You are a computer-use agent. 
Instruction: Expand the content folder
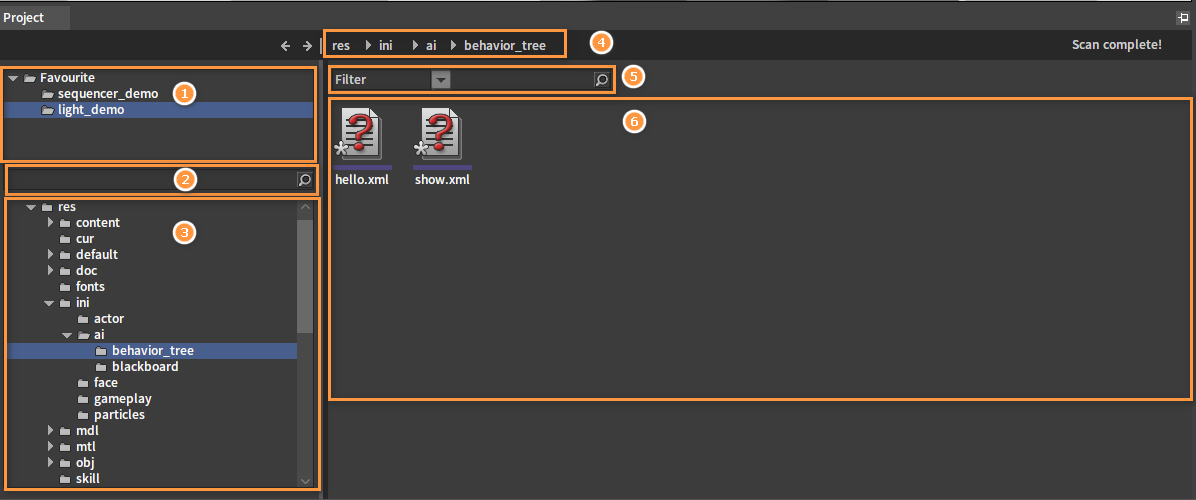(x=51, y=223)
